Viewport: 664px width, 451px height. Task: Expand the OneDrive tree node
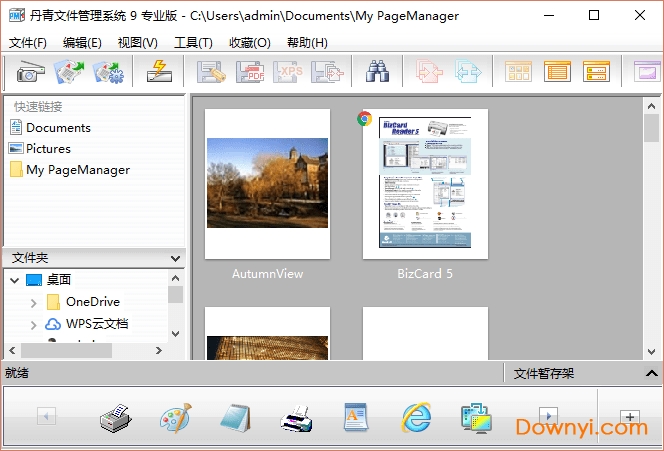click(34, 302)
